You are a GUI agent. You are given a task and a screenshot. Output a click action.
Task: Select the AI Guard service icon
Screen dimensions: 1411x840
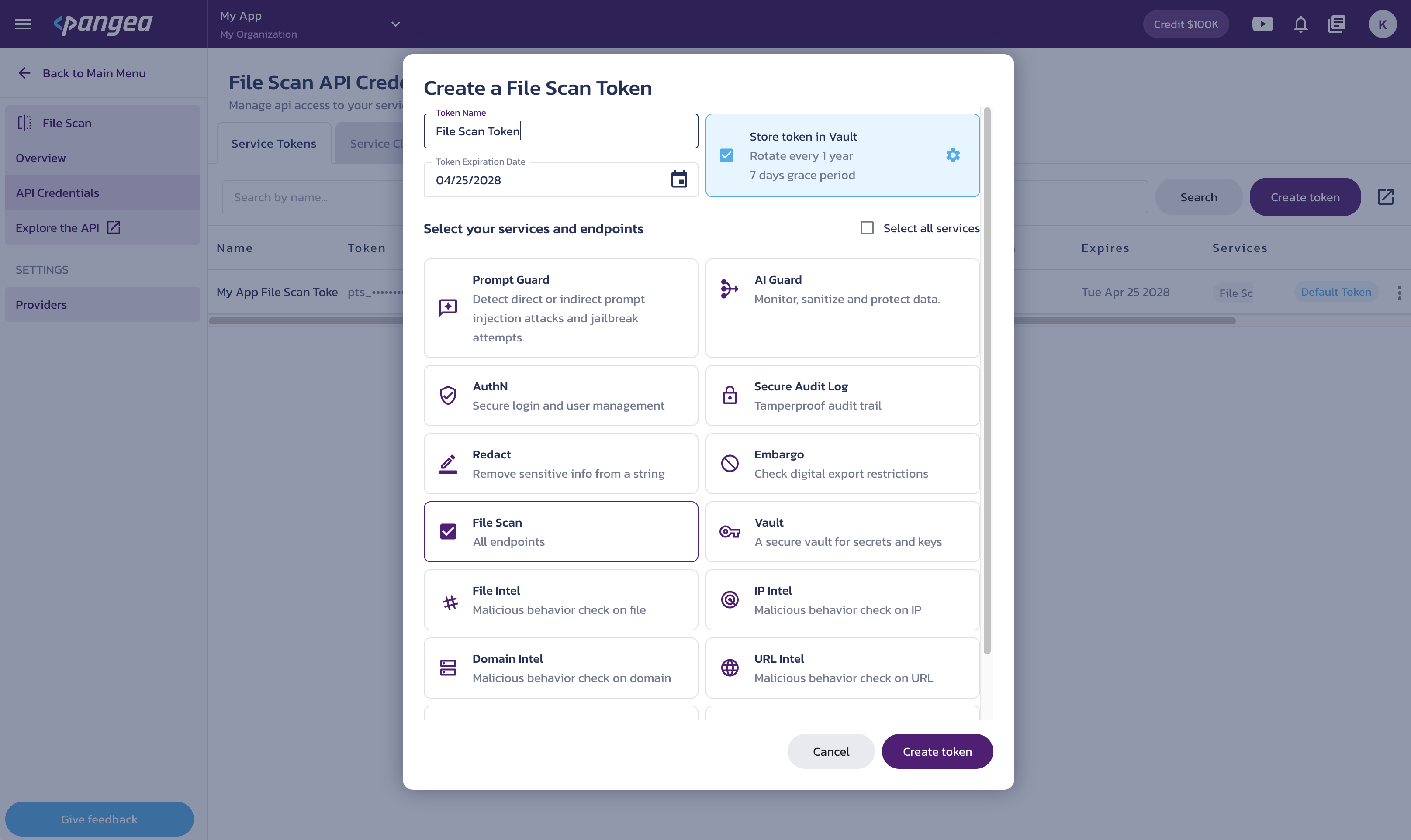pos(729,289)
